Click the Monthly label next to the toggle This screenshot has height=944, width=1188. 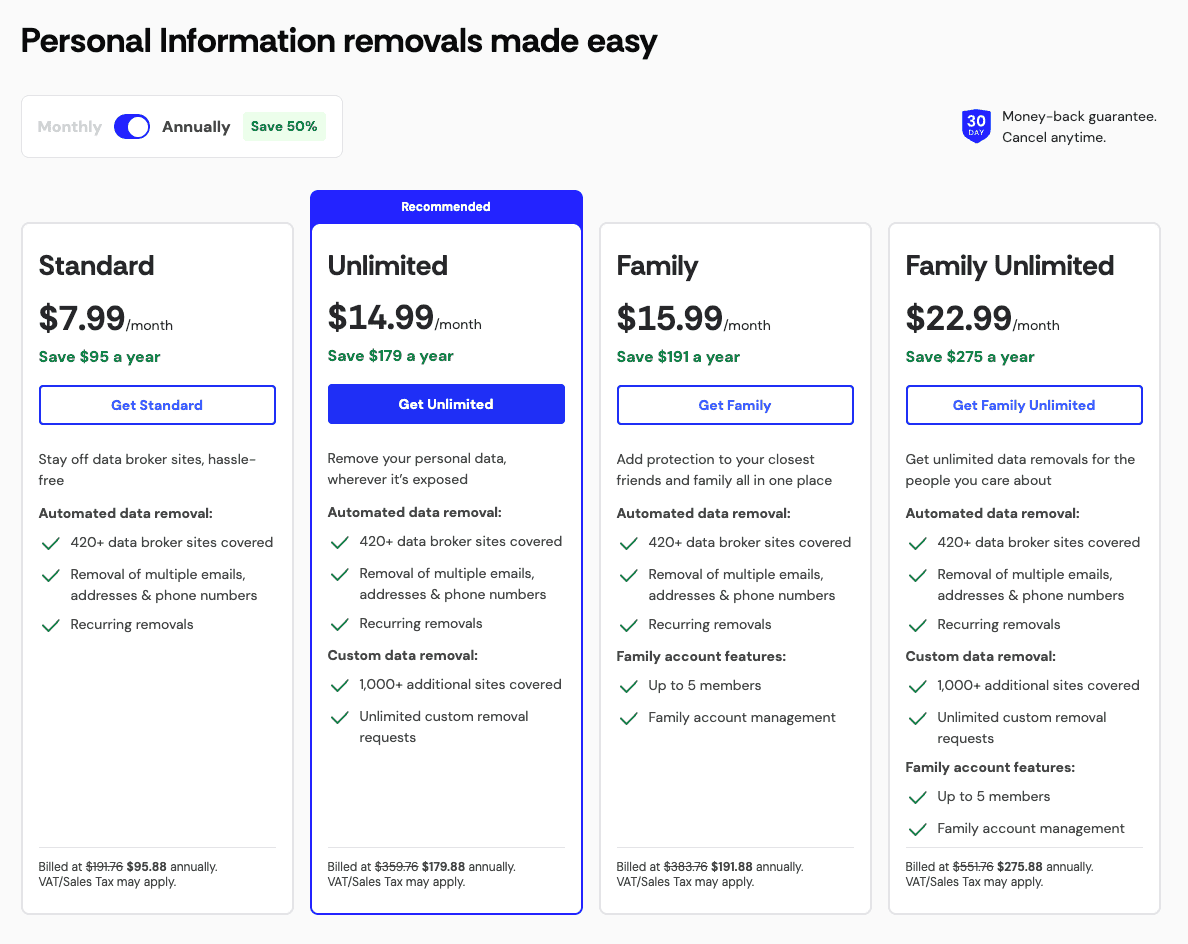tap(68, 126)
